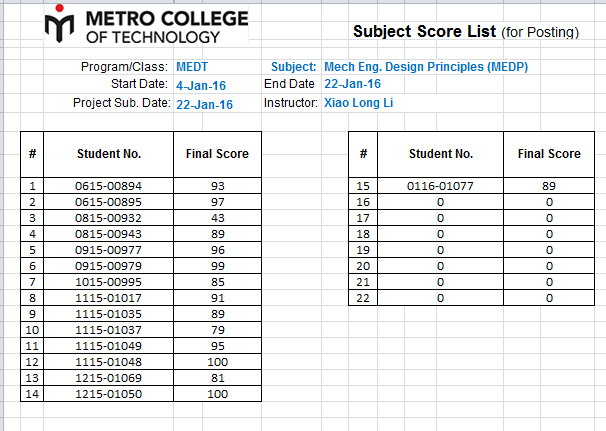Select student number 0615-00895
The image size is (606, 431).
(109, 202)
